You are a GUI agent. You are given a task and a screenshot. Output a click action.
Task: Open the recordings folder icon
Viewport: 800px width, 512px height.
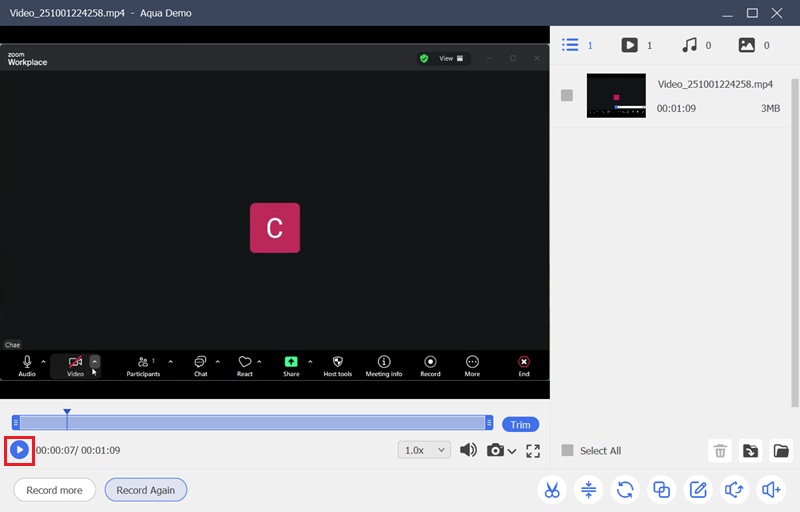[781, 451]
